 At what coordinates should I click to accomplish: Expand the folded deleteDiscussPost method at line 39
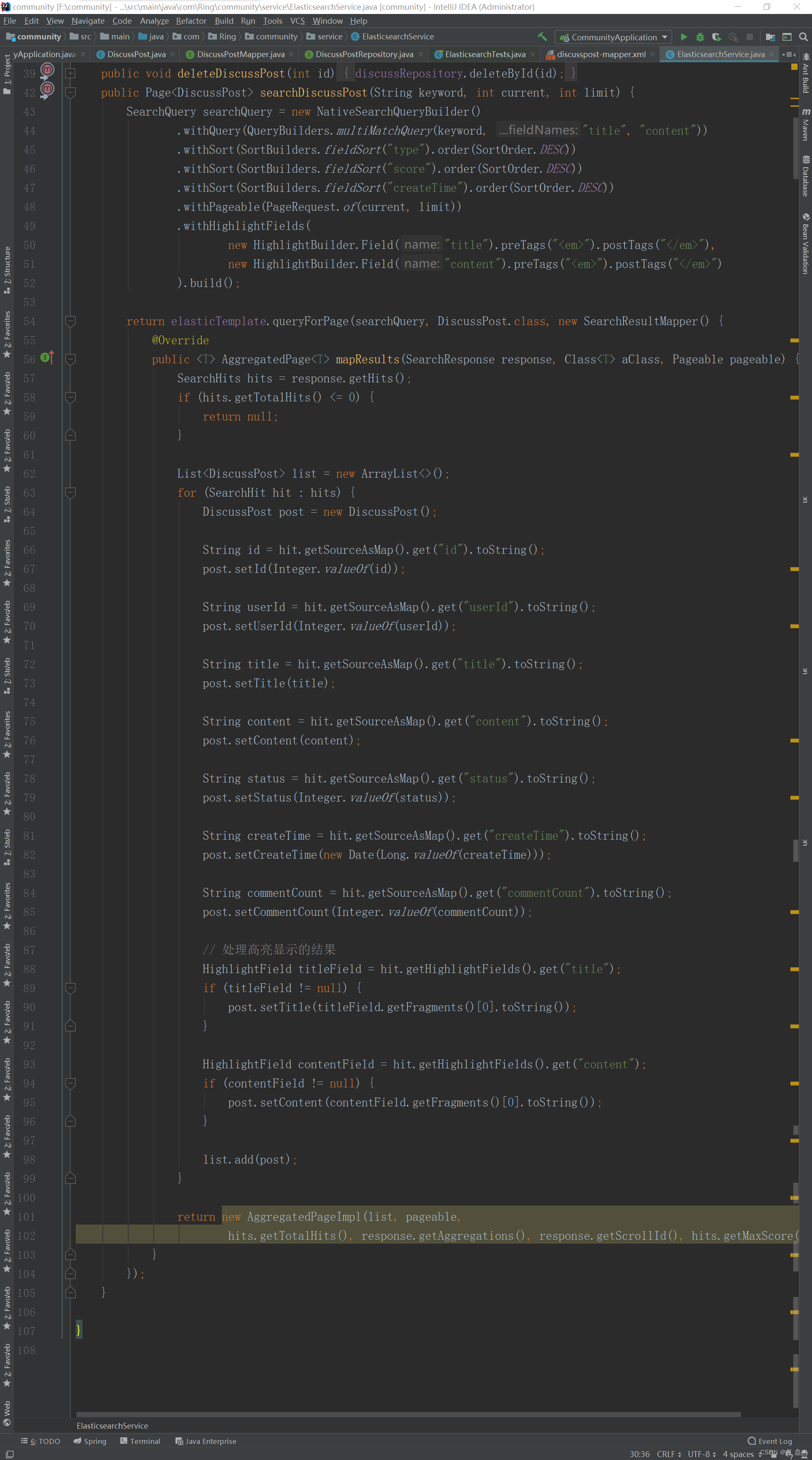tap(71, 73)
